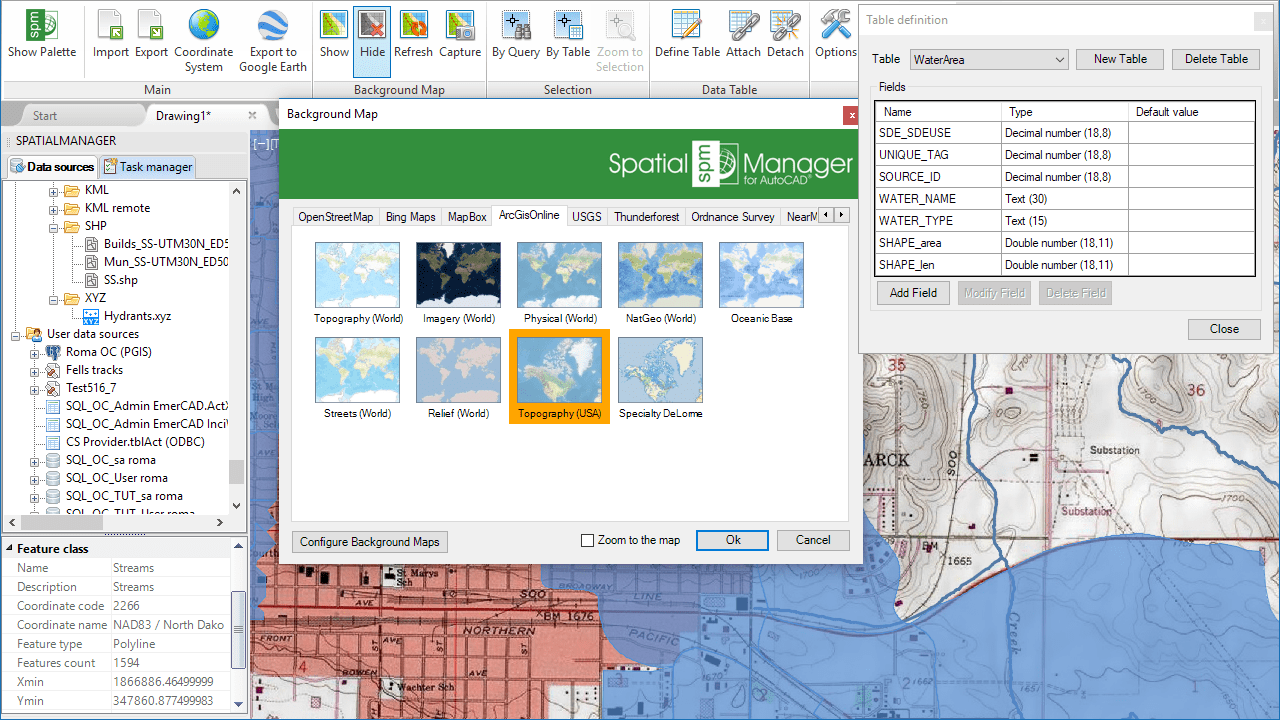The width and height of the screenshot is (1280, 720).
Task: Open Coordinate System tool
Action: click(203, 41)
